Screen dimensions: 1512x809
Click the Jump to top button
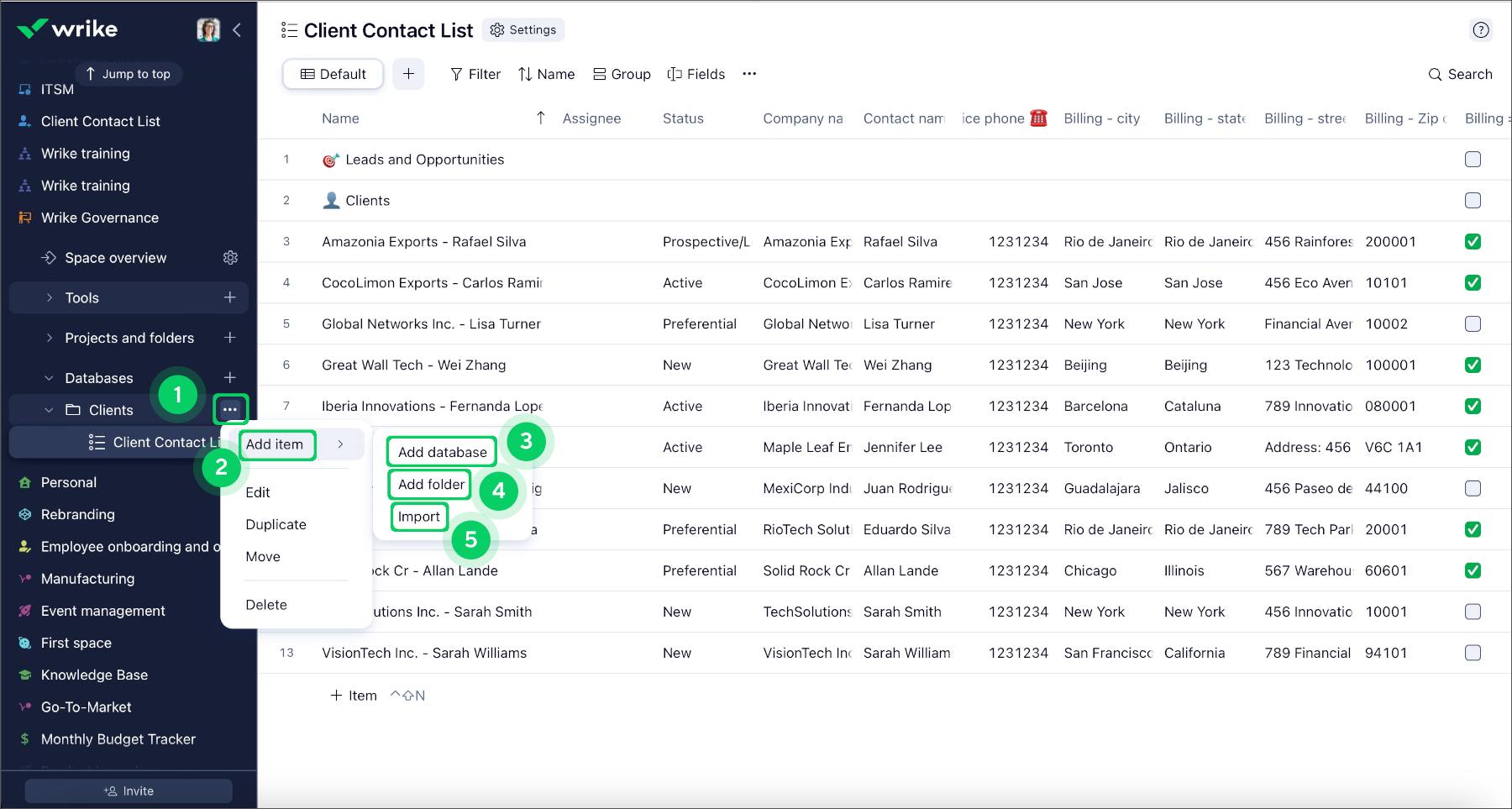(129, 73)
